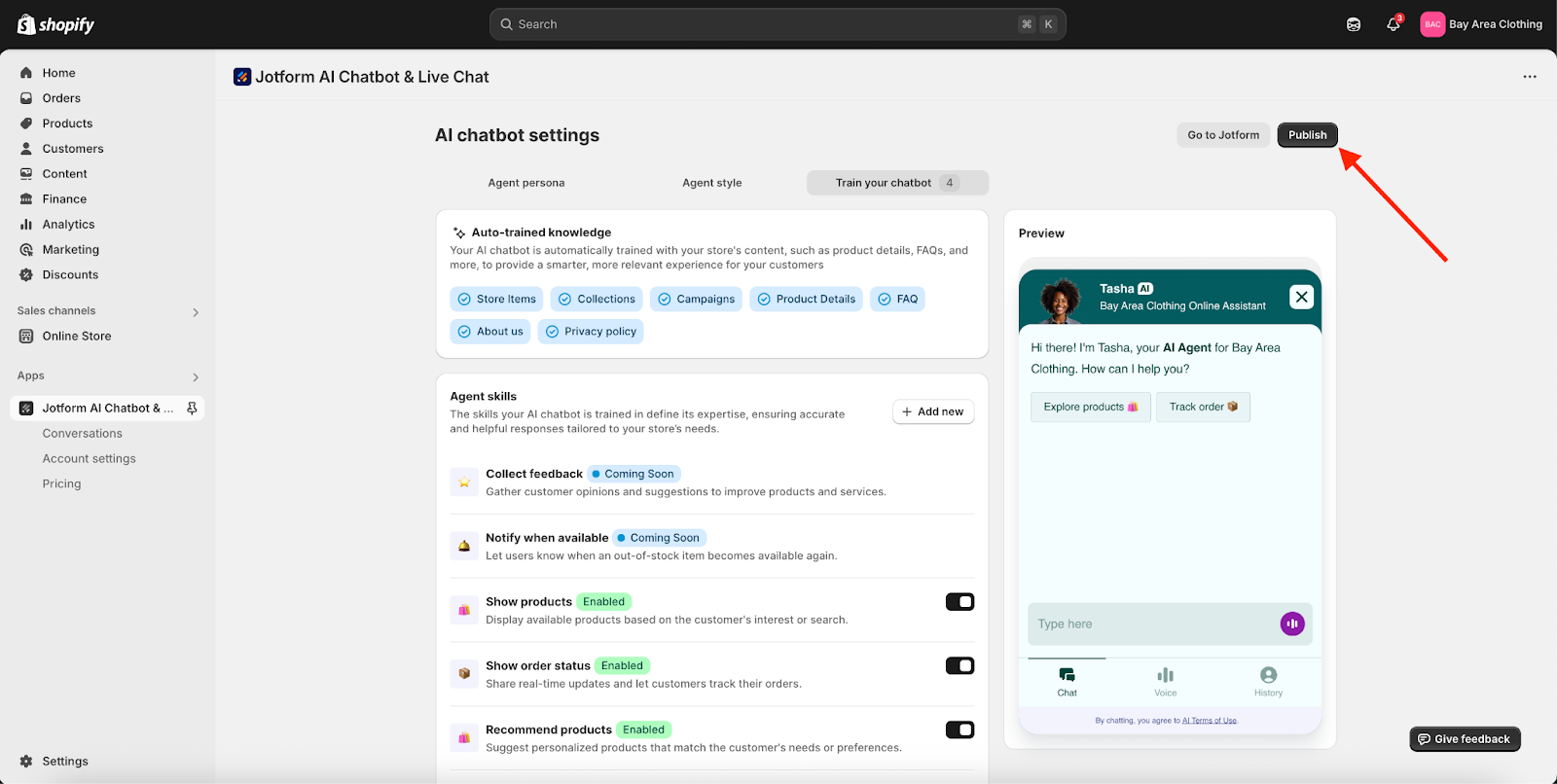Click the Analytics bar chart icon

point(26,225)
